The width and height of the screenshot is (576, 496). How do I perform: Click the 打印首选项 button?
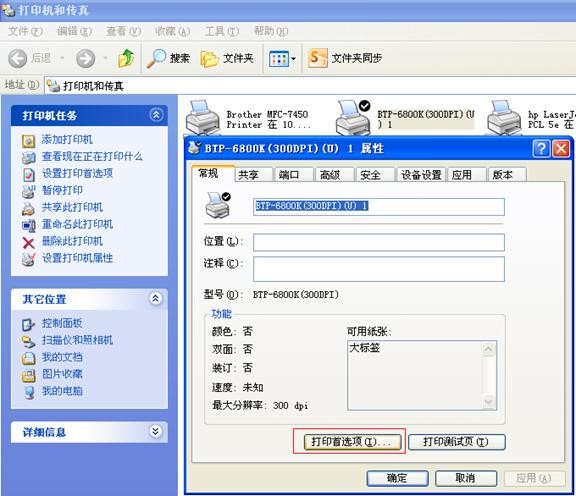tap(352, 442)
